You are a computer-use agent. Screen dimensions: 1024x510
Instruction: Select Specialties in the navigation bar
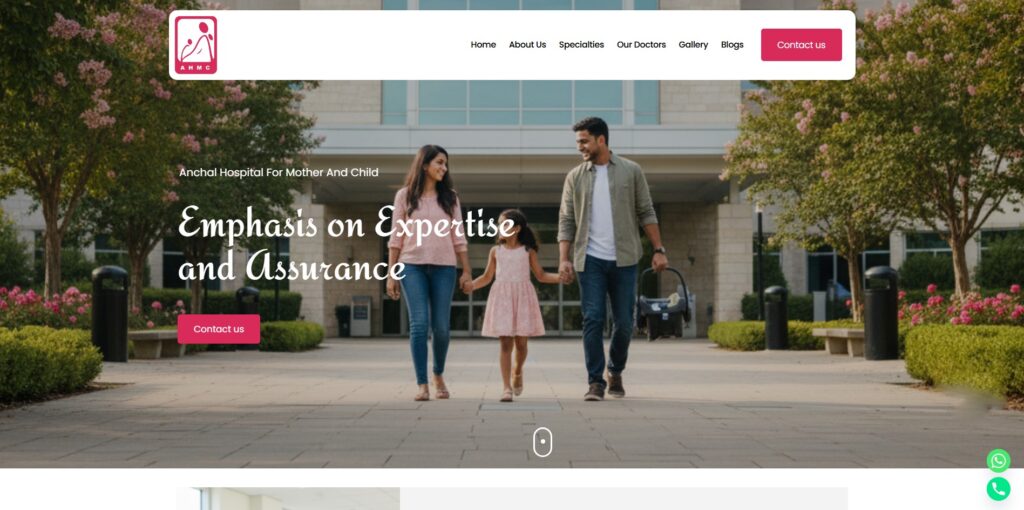pyautogui.click(x=581, y=45)
